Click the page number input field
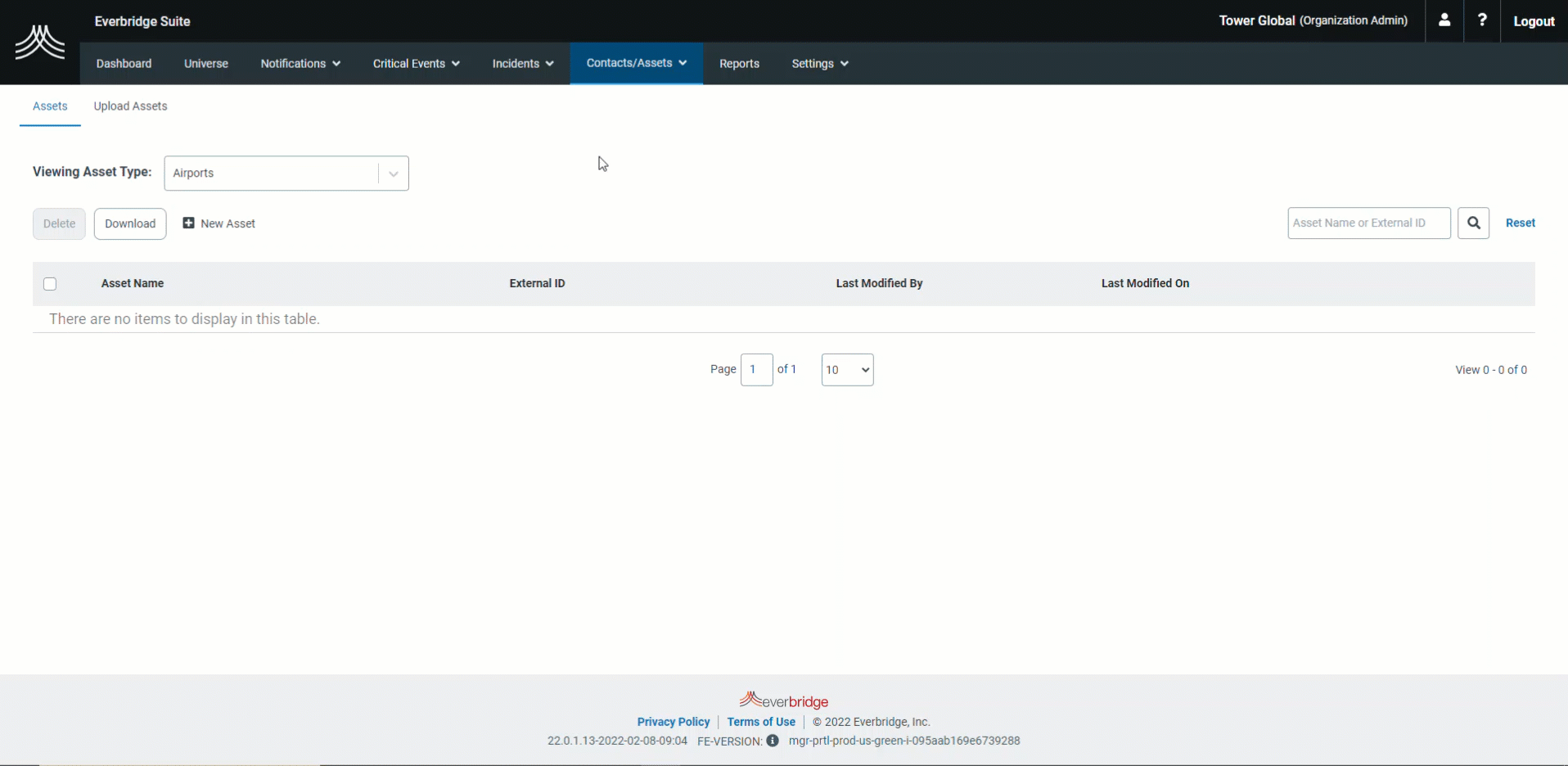The height and width of the screenshot is (766, 1568). [x=757, y=370]
